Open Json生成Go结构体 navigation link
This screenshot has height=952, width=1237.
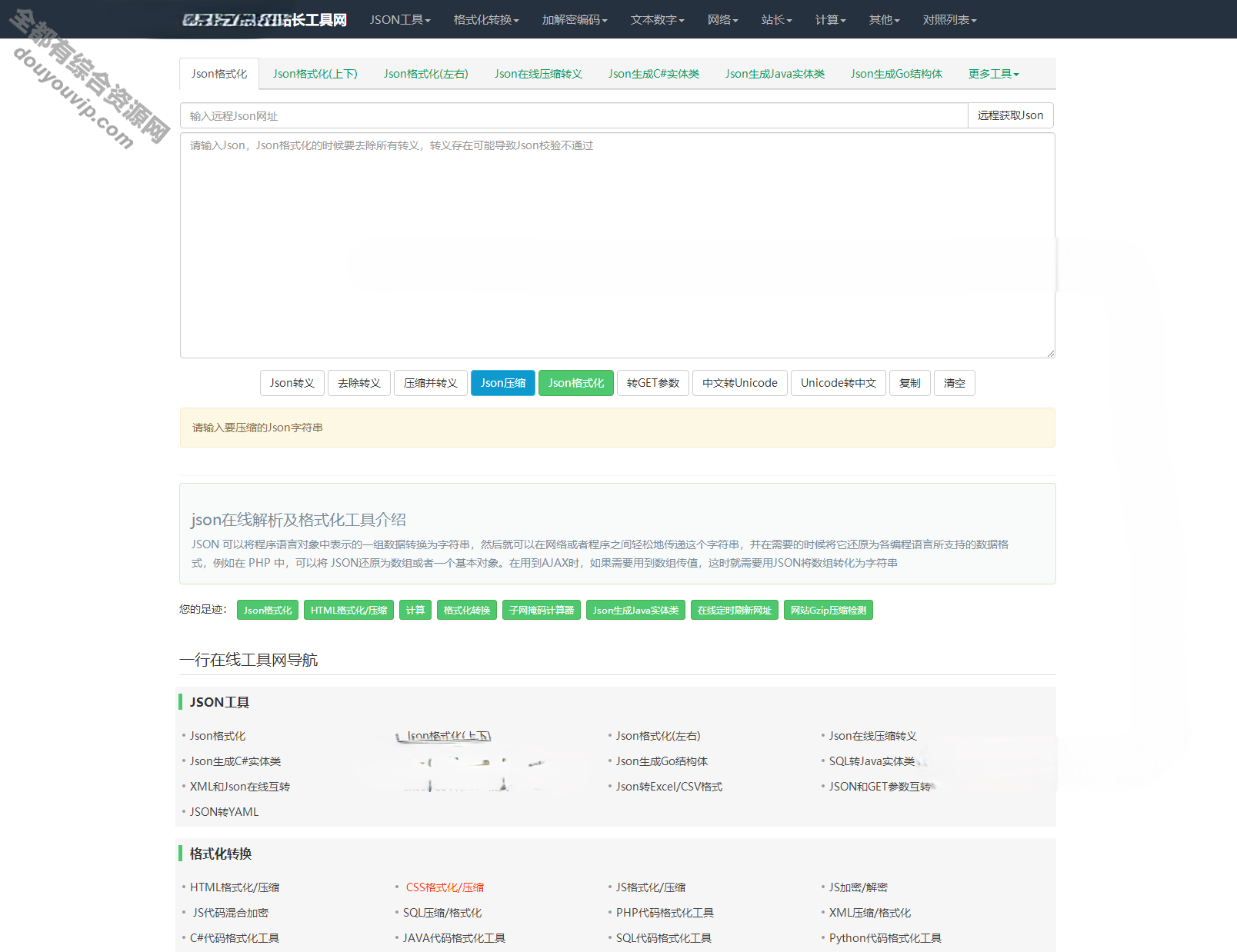point(662,761)
